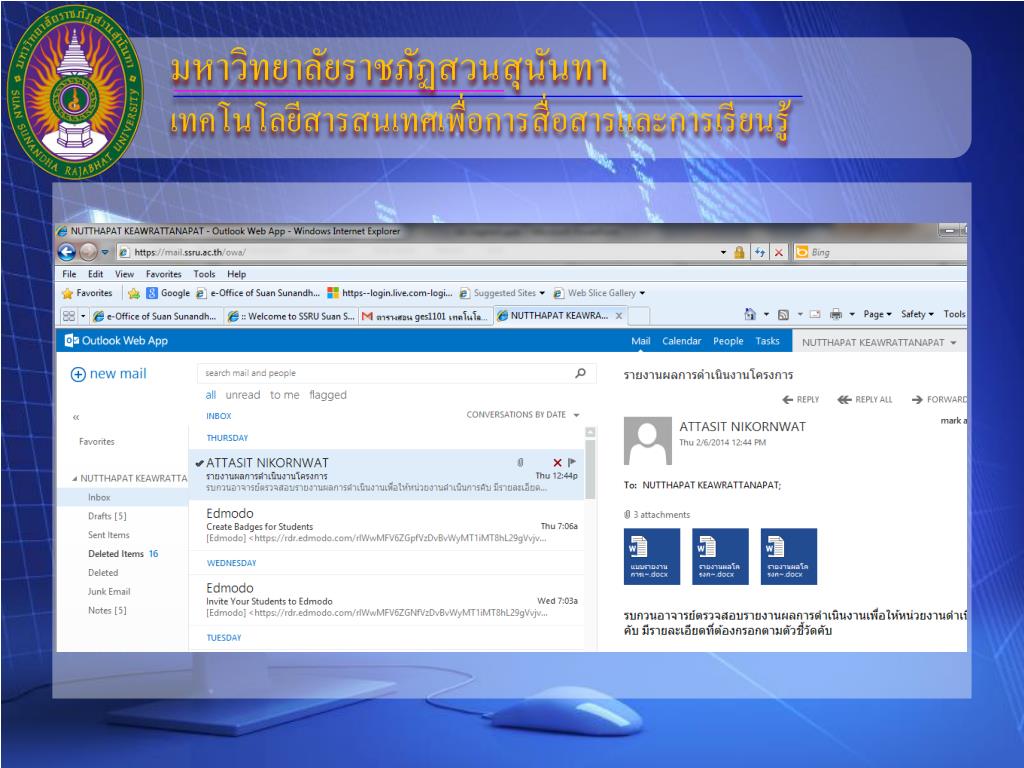Open the first docx attachment tile
The height and width of the screenshot is (768, 1024).
click(x=652, y=556)
